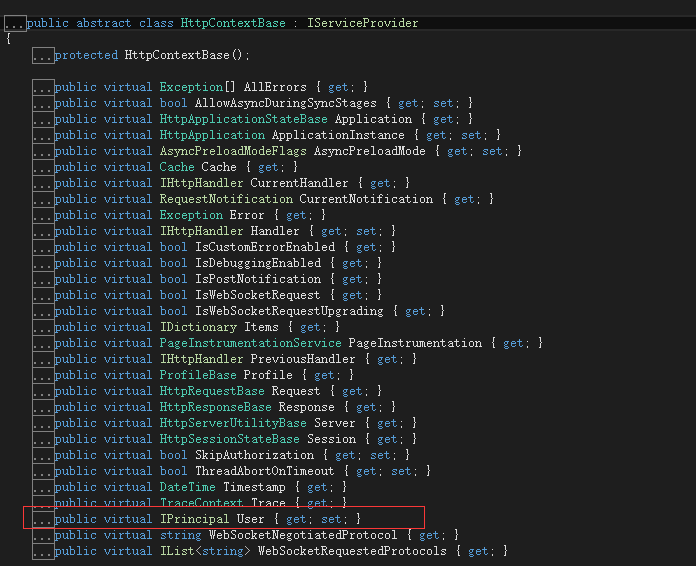This screenshot has height=566, width=696.
Task: Expand collapsed block beside Session property
Action: 43,439
